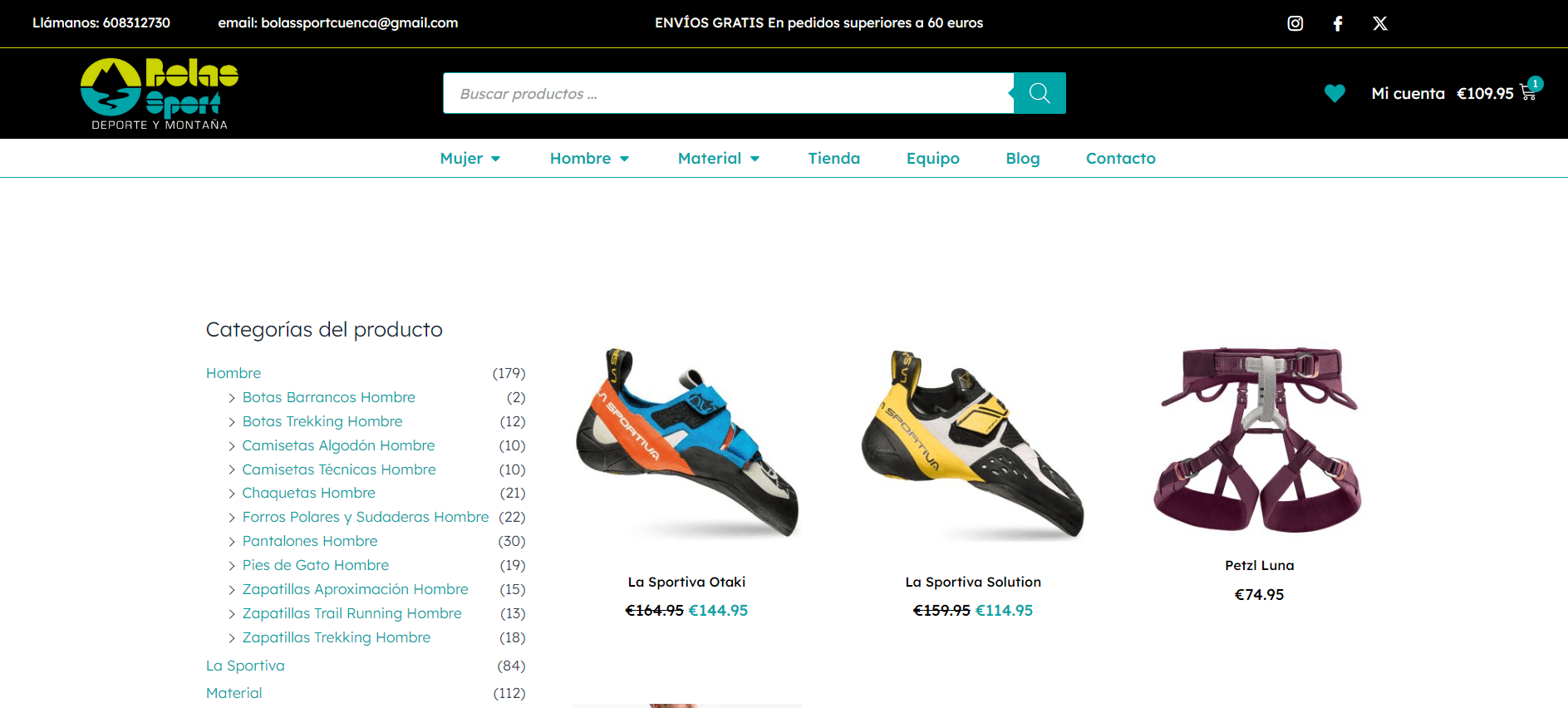The image size is (1568, 708).
Task: Open the Instagram social icon
Action: click(1295, 23)
